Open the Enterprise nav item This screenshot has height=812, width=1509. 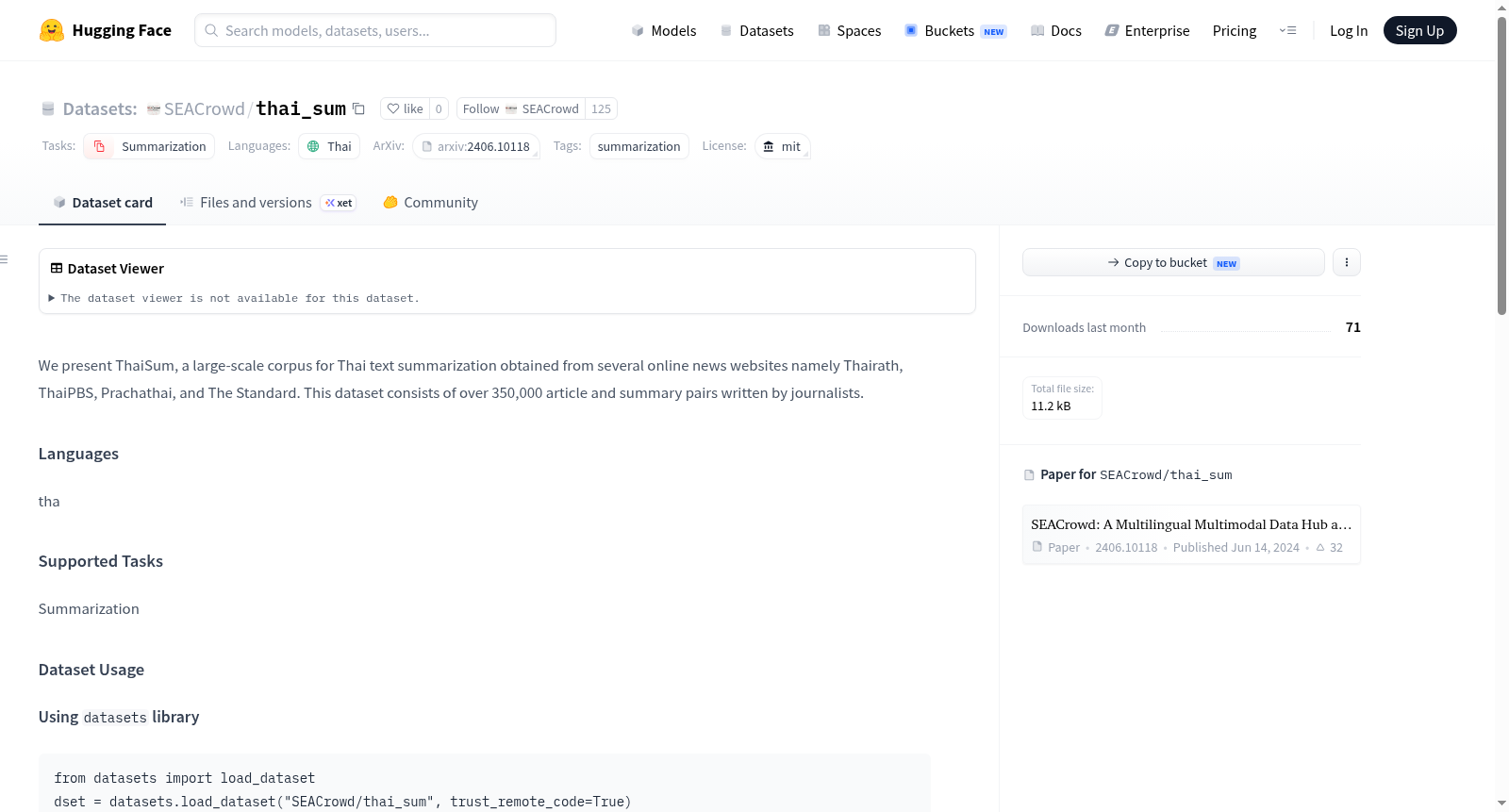point(1147,31)
